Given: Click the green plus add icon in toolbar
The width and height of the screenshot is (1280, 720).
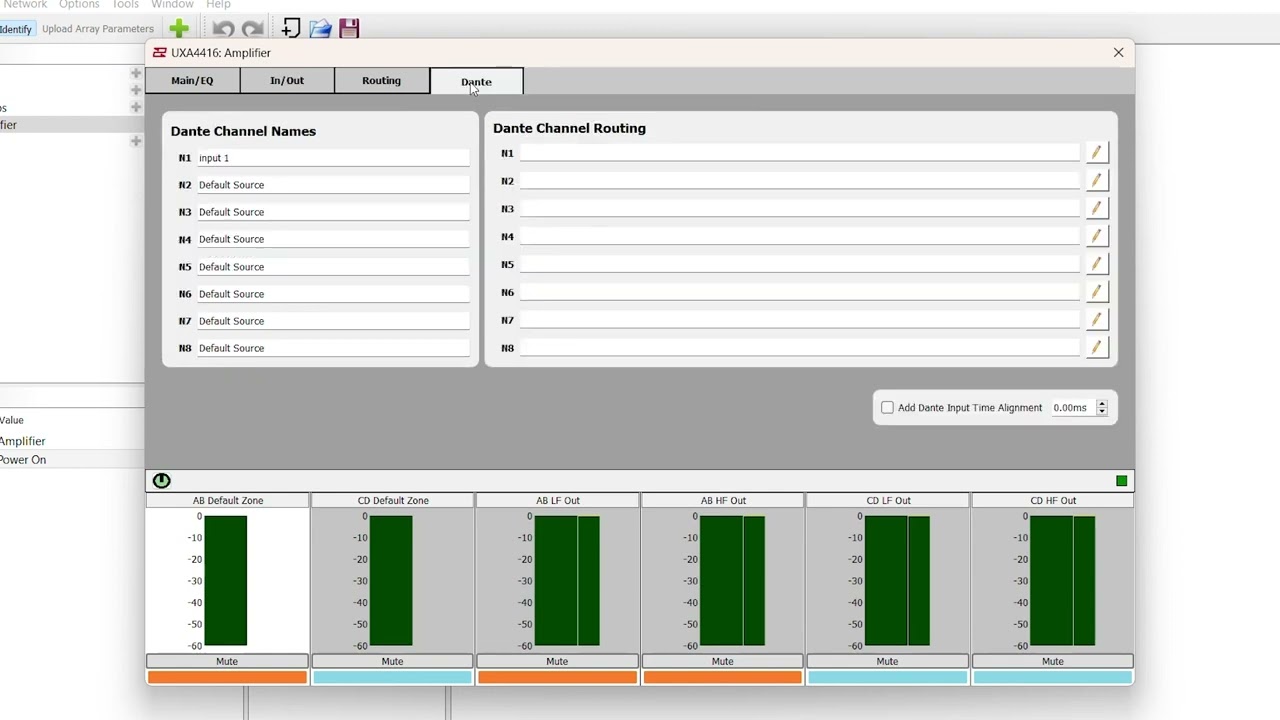Looking at the screenshot, I should (x=179, y=28).
